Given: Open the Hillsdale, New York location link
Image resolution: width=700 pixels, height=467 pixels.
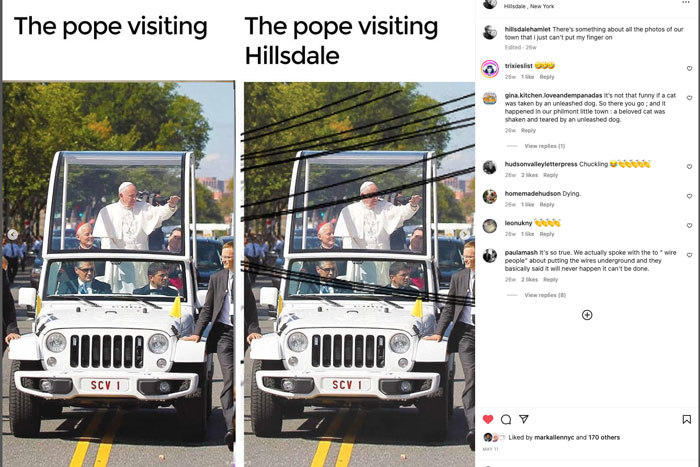Looking at the screenshot, I should pos(529,6).
